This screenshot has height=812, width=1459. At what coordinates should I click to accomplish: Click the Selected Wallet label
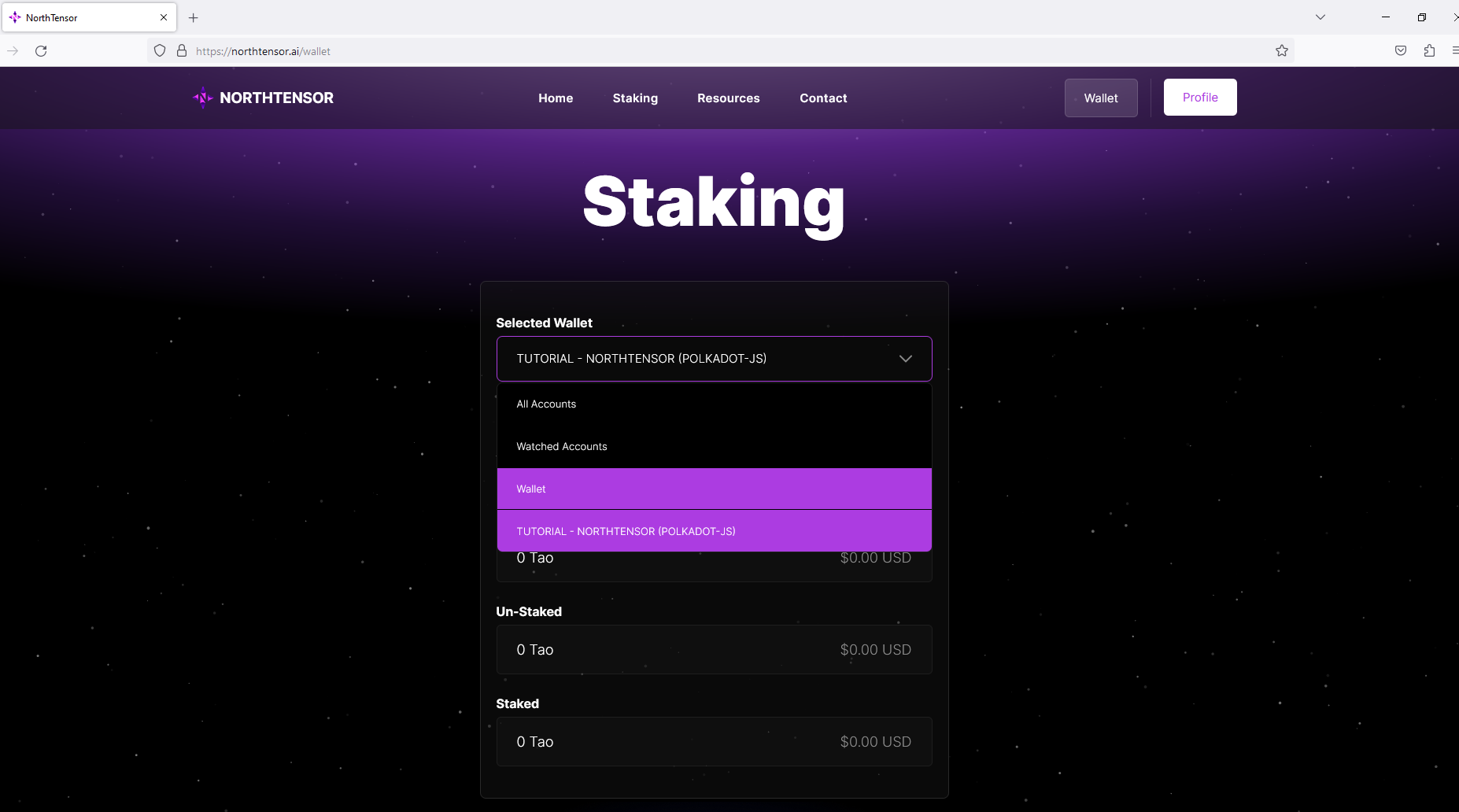(544, 323)
